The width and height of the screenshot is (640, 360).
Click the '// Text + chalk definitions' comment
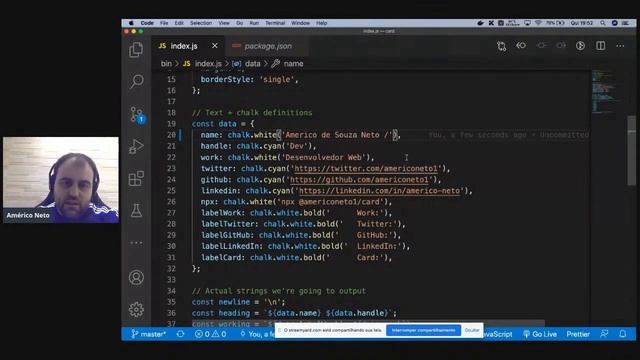click(252, 113)
